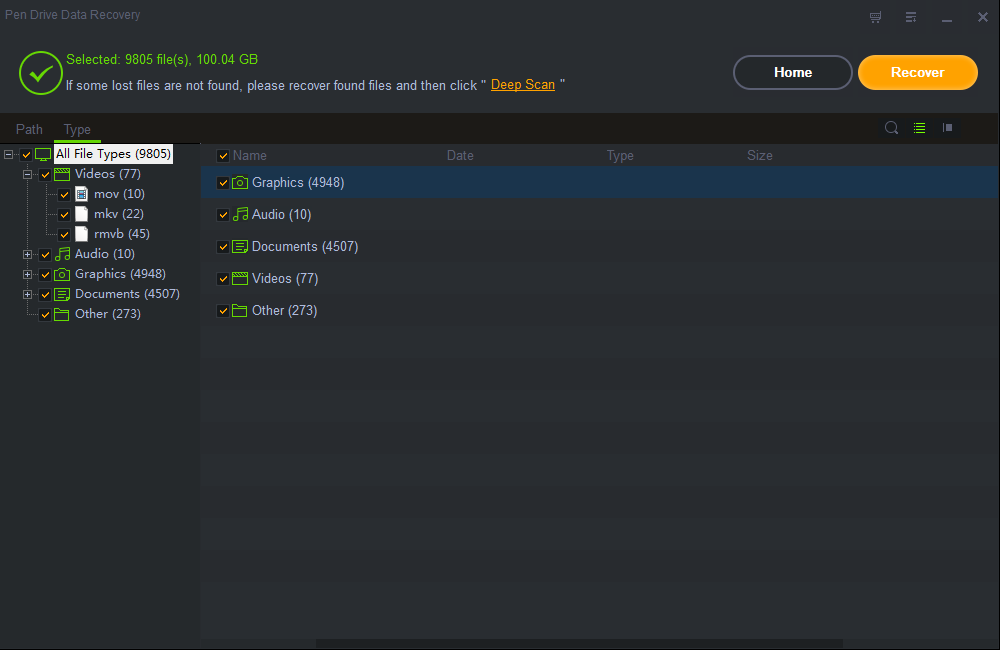Click the orange Recover button
Screen dimensions: 1000x650
[x=917, y=72]
